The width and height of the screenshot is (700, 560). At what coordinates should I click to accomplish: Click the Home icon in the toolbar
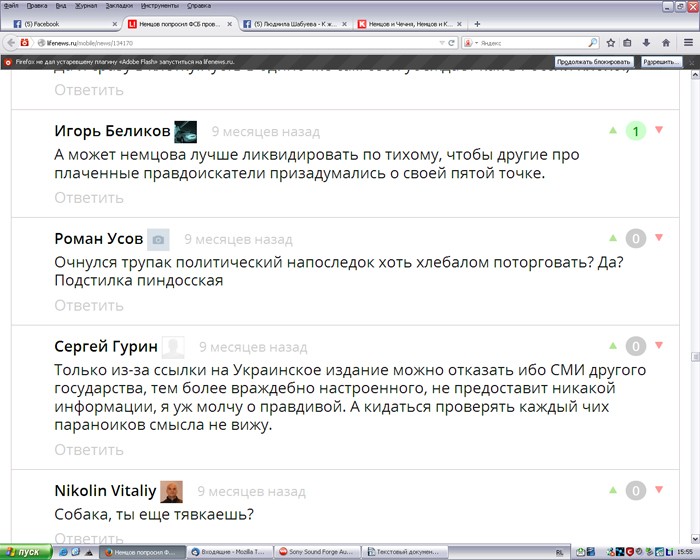(x=664, y=43)
